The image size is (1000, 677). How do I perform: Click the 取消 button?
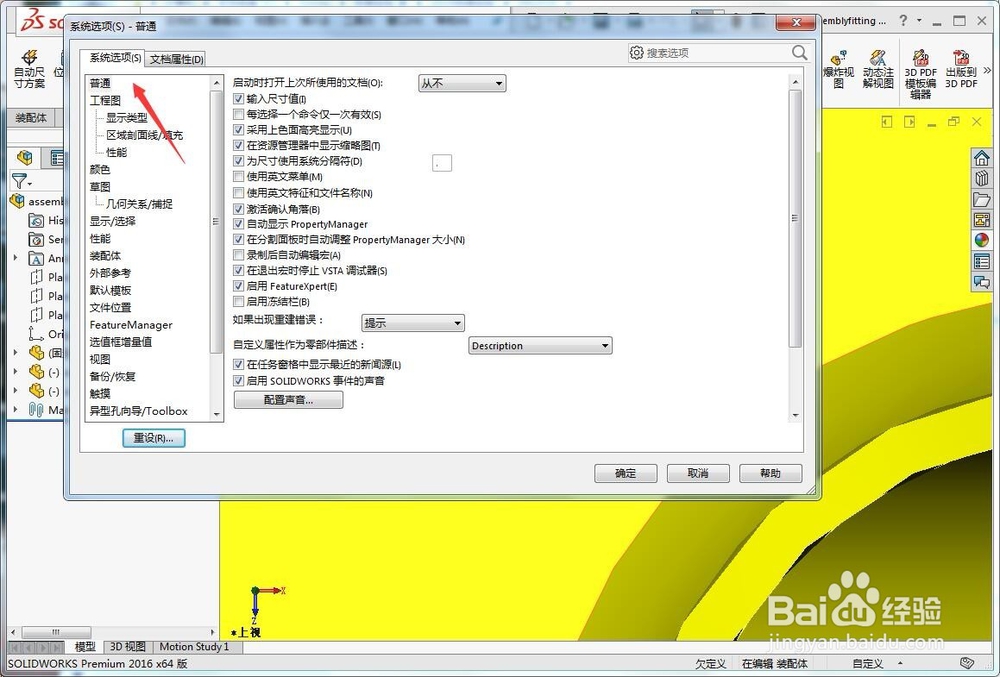[x=698, y=473]
